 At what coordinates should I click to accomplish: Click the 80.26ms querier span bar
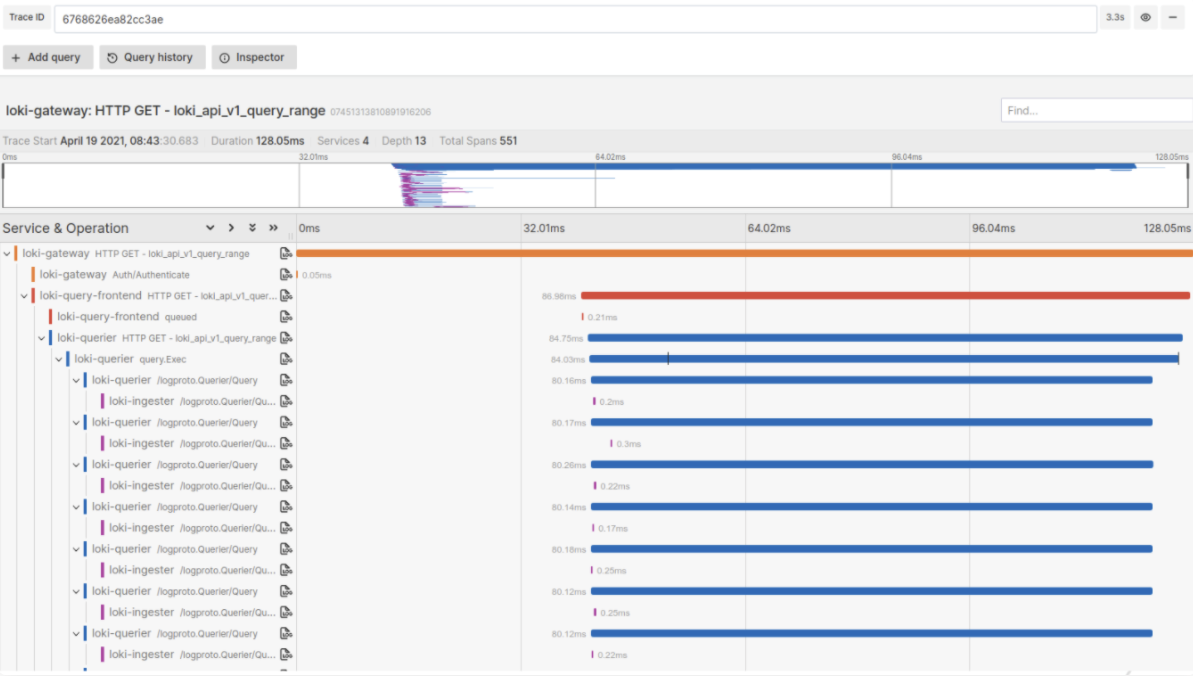872,464
